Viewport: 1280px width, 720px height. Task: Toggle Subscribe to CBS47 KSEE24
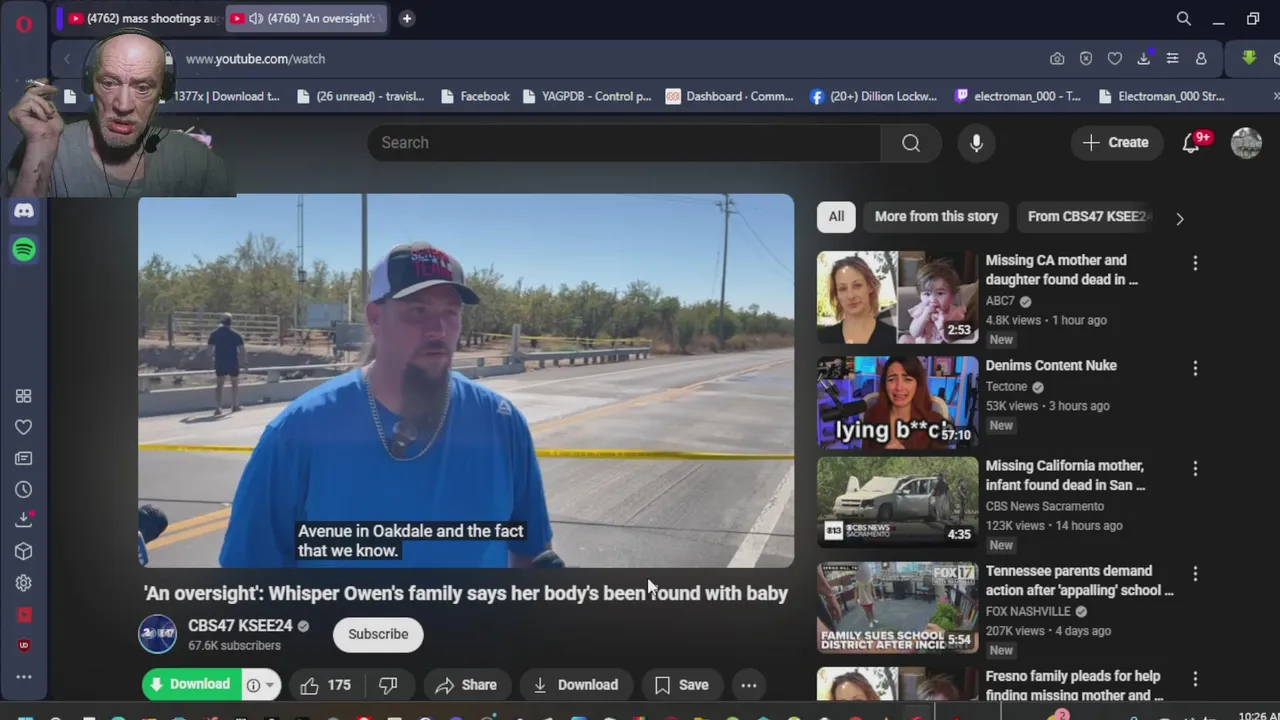click(378, 634)
